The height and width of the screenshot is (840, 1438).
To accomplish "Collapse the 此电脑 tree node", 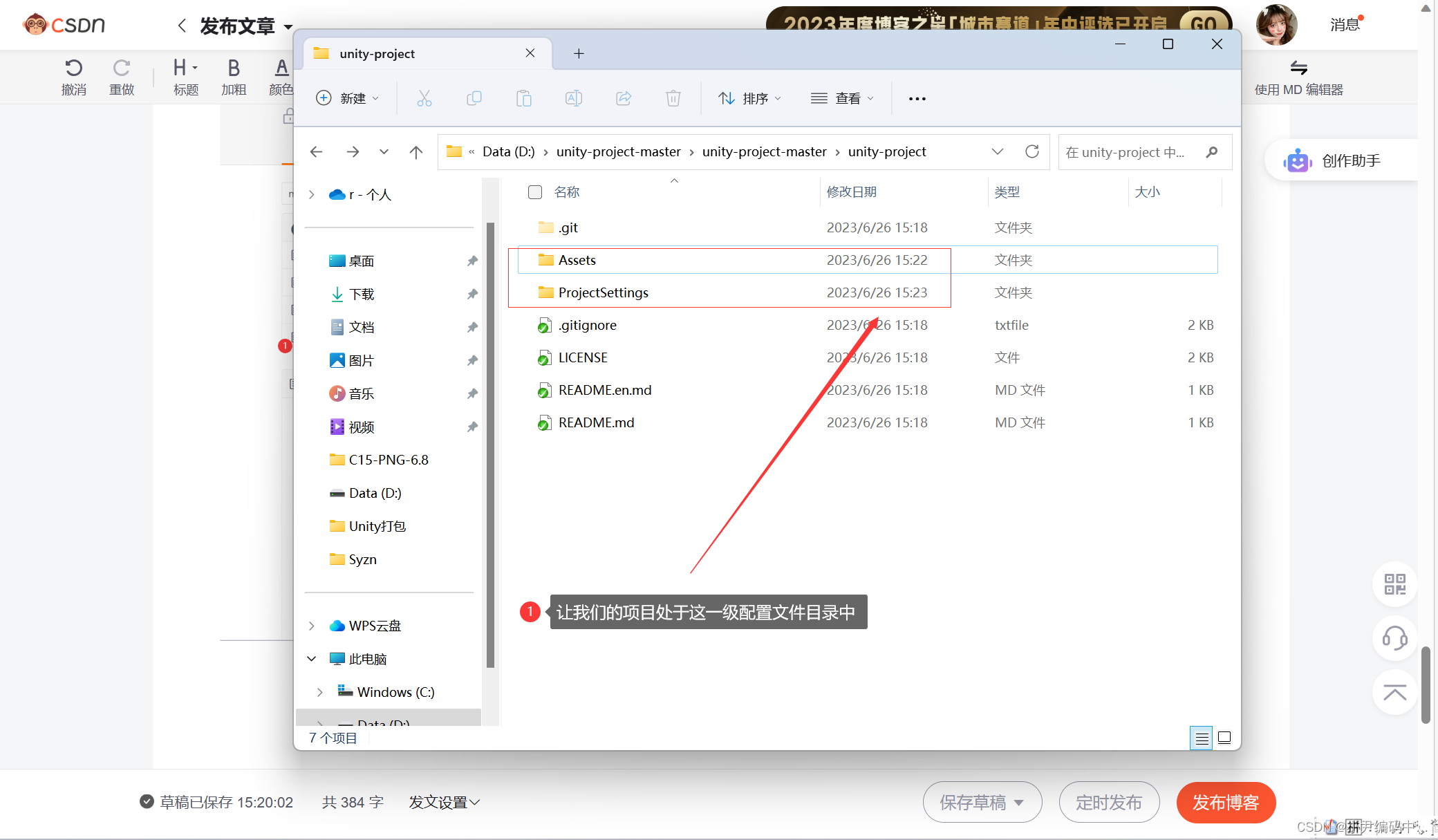I will click(310, 658).
